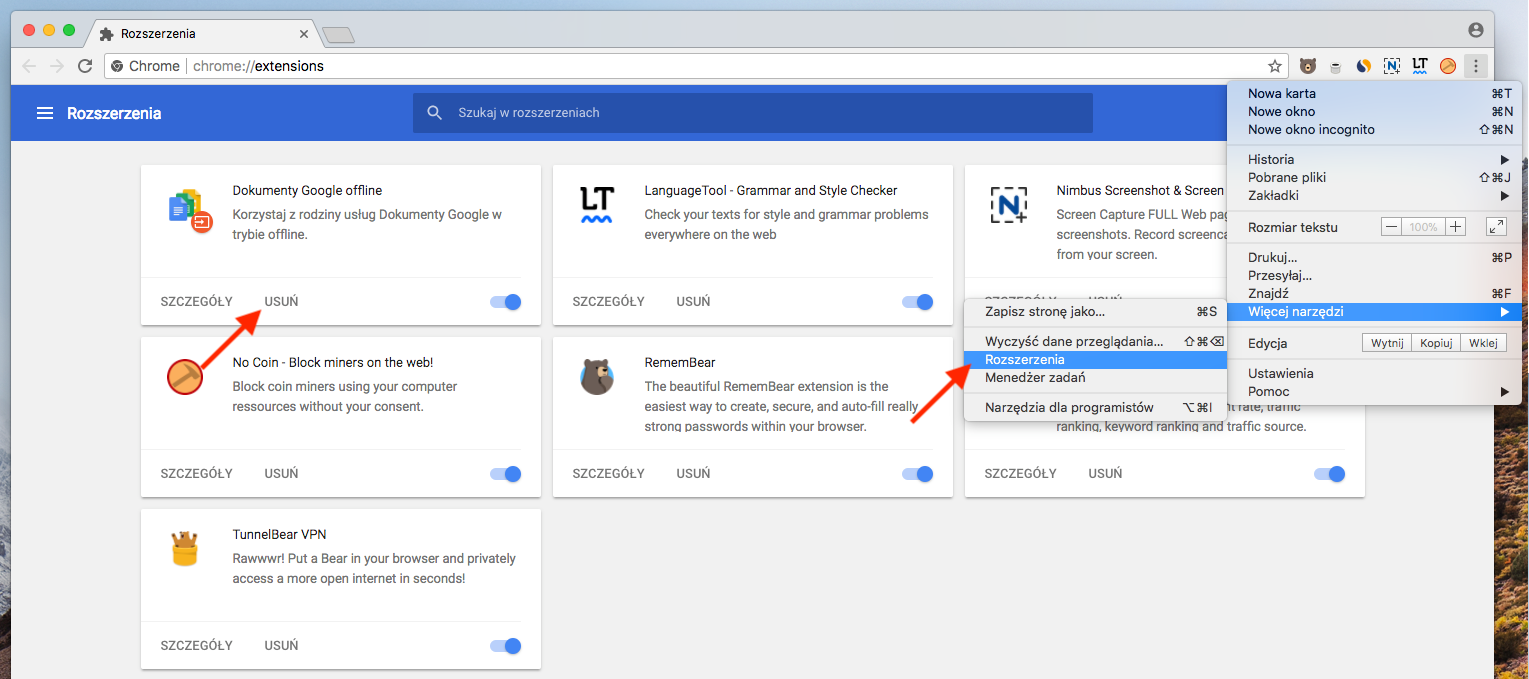The height and width of the screenshot is (679, 1529).
Task: Click the three-dot Chrome menu button
Action: click(1476, 66)
